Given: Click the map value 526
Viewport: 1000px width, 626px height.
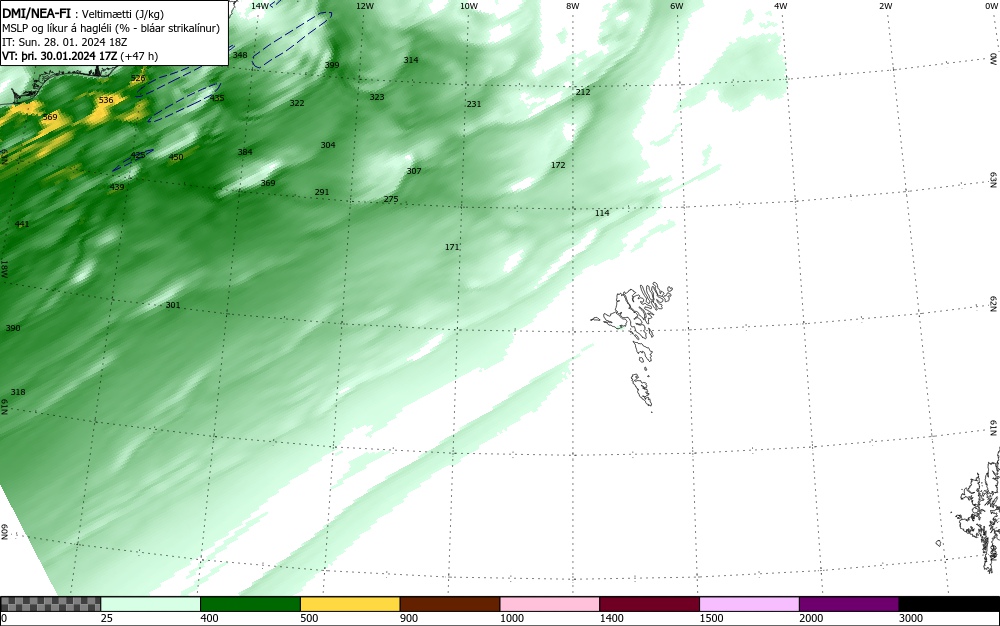Looking at the screenshot, I should 138,78.
